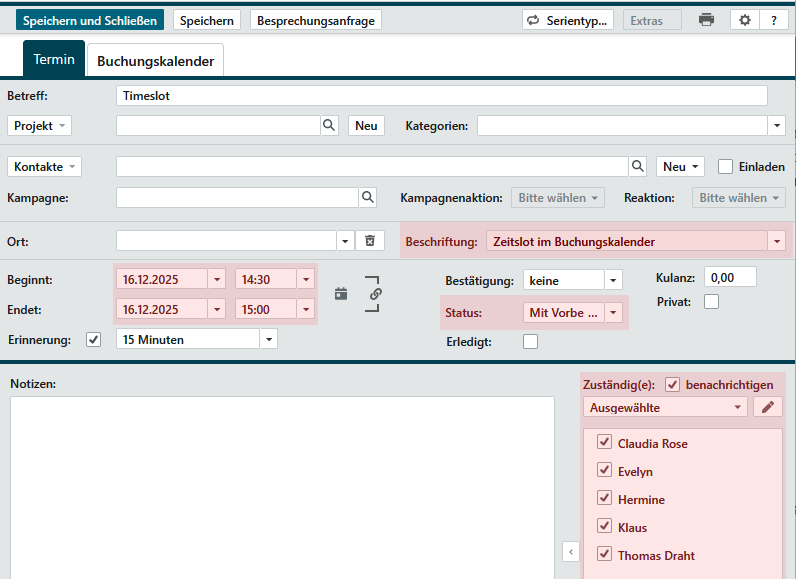Viewport: 796px width, 579px height.
Task: Click the trash icon next to Ort
Action: click(369, 241)
